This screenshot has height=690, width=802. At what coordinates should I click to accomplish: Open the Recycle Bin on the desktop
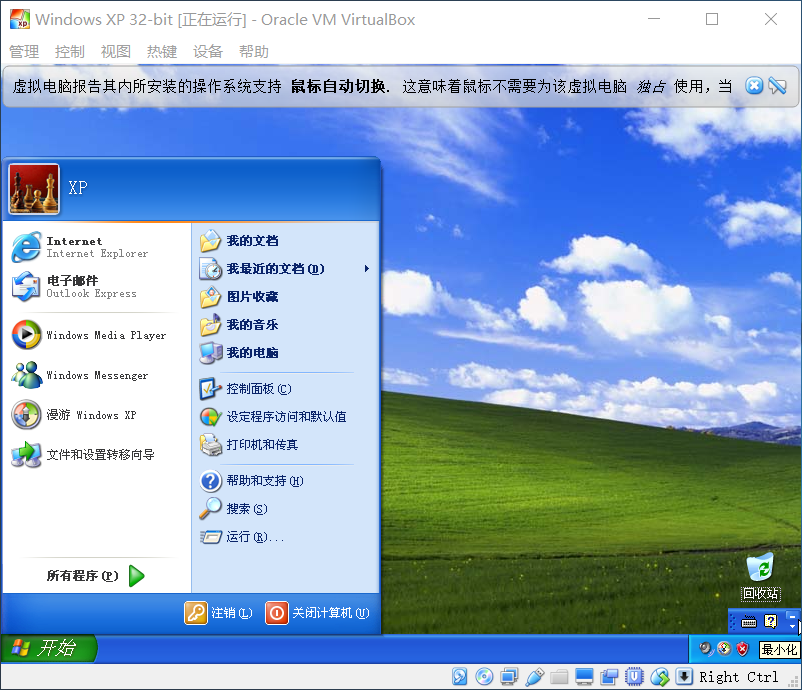click(760, 575)
